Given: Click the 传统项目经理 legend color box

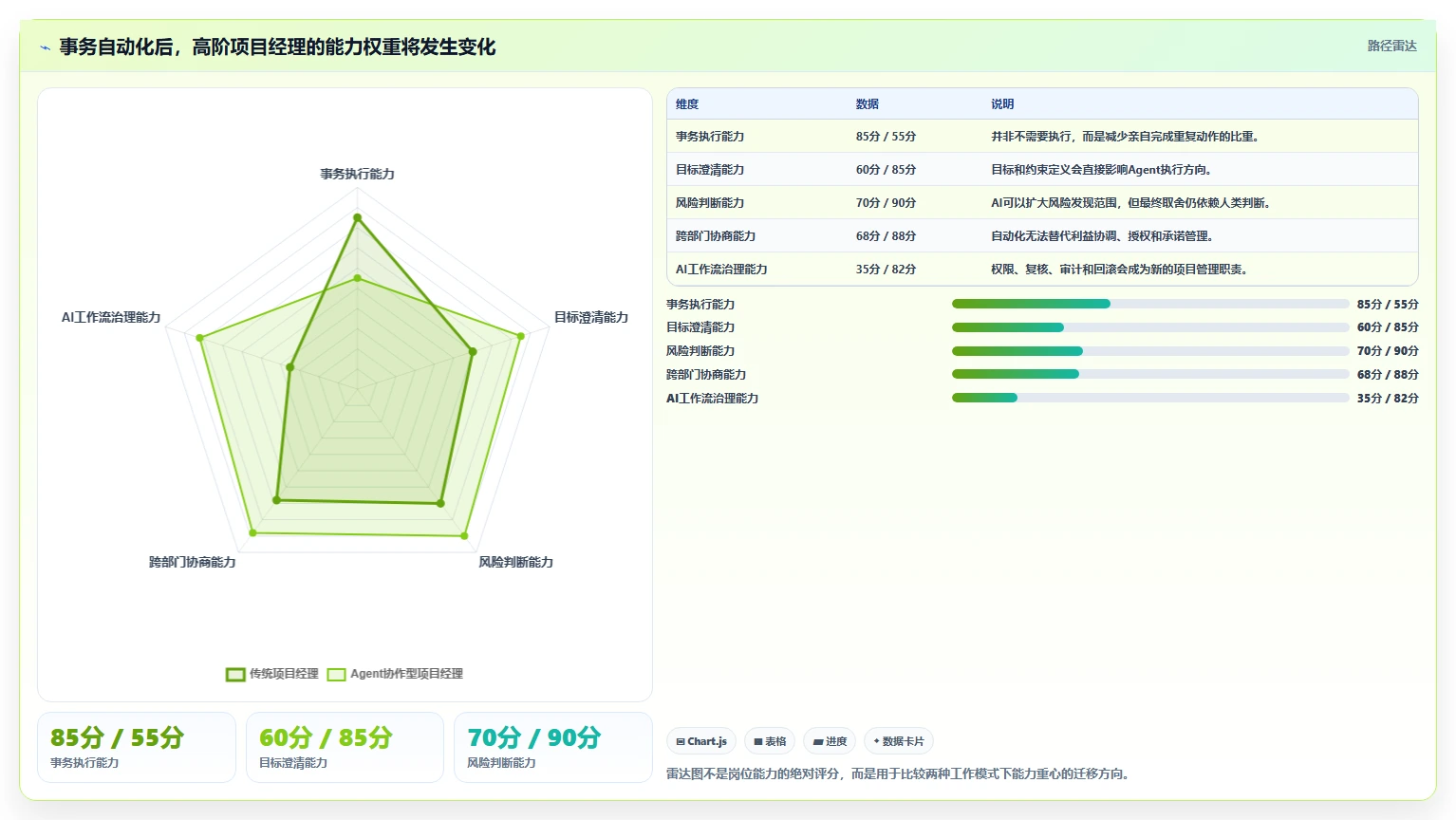Looking at the screenshot, I should click(235, 675).
